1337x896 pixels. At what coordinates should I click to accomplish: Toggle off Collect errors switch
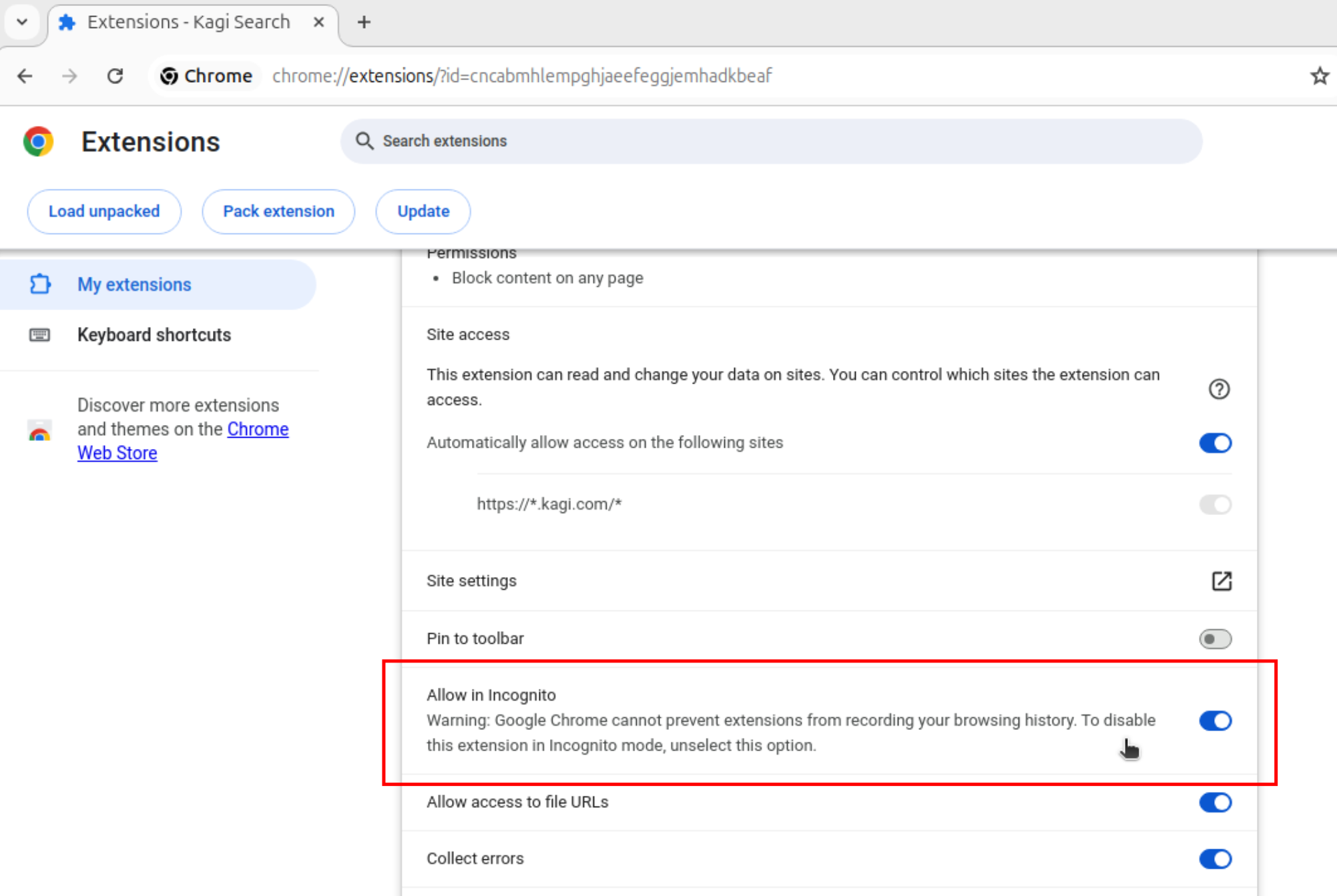click(x=1215, y=859)
